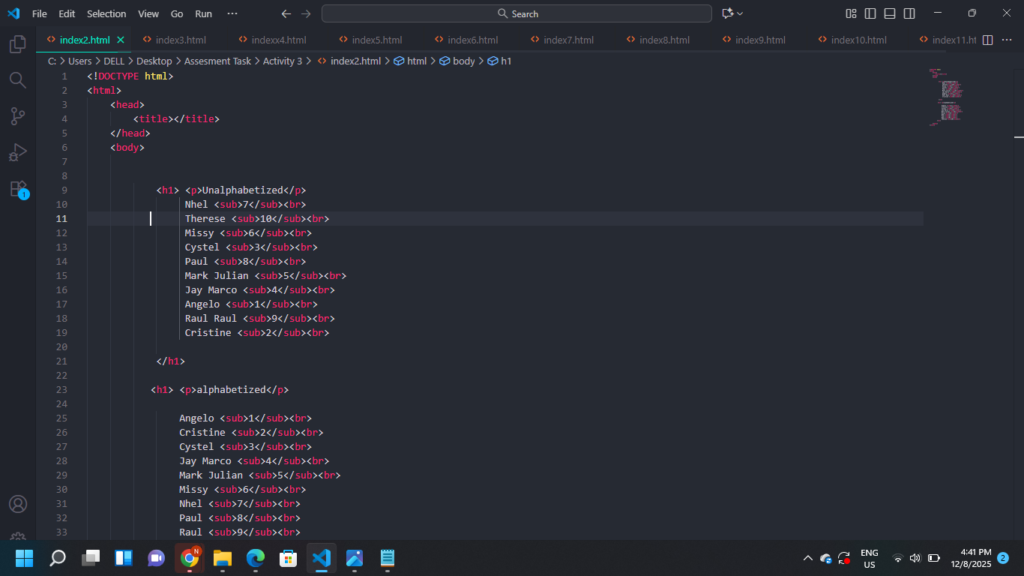Open the Explorer view in activity bar
Image resolution: width=1024 pixels, height=576 pixels.
click(x=17, y=44)
